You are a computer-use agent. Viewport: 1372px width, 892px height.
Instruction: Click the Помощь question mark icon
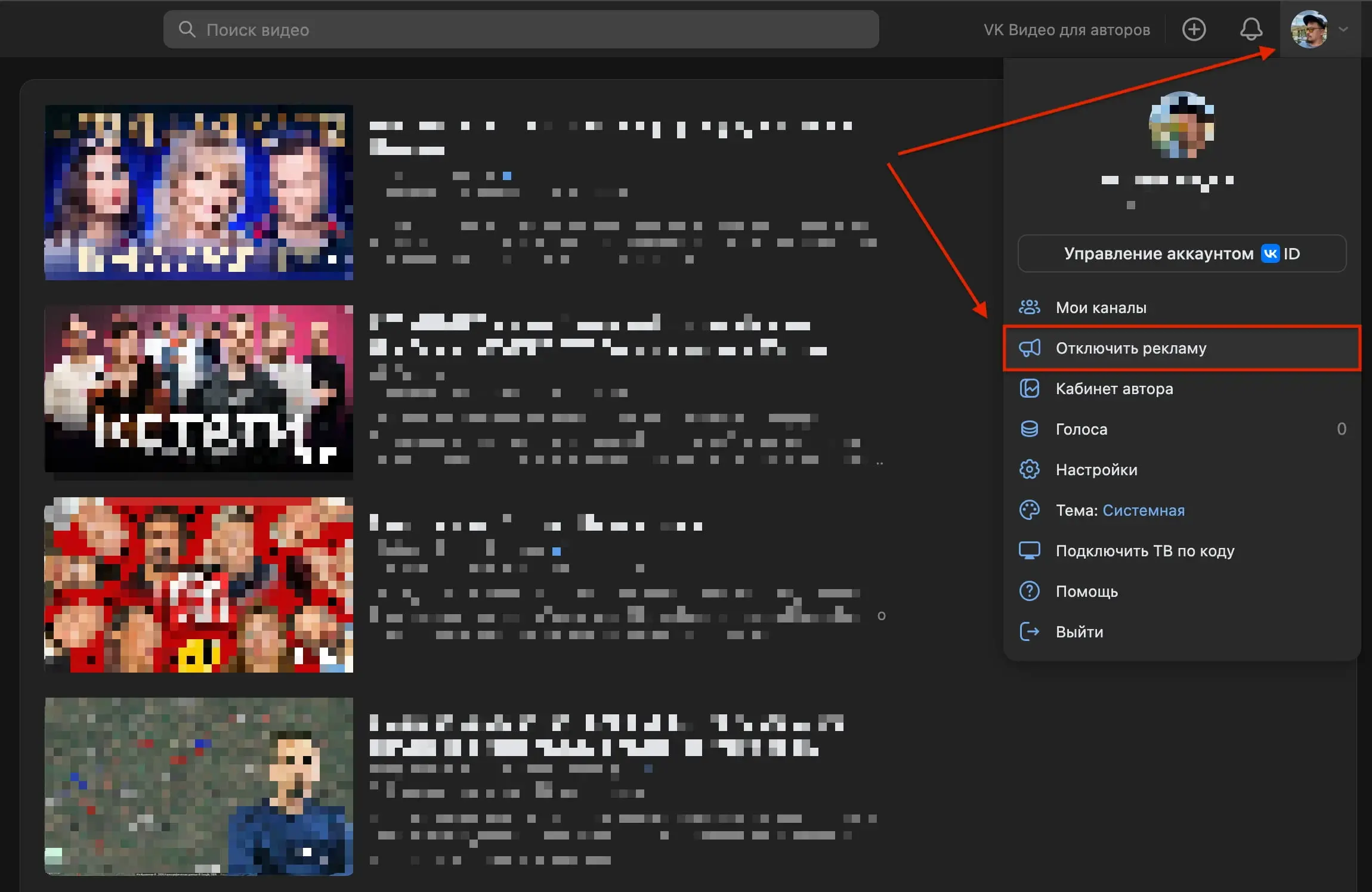click(1029, 591)
